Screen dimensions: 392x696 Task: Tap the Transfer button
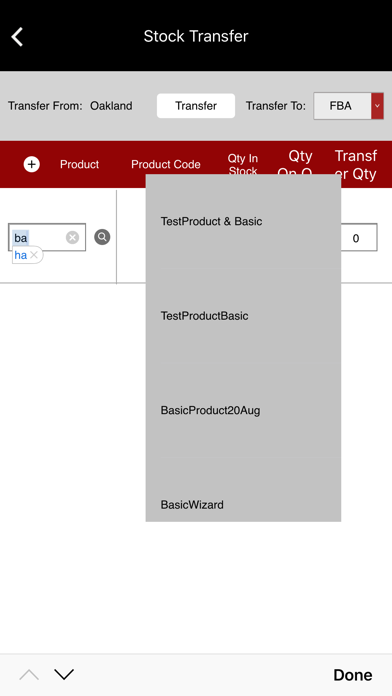[196, 106]
